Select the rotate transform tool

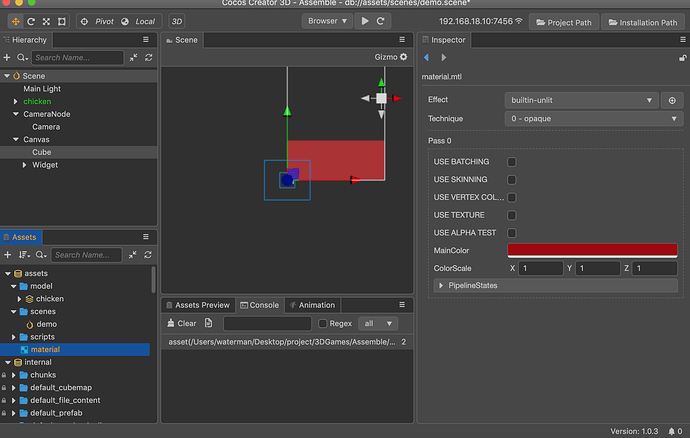click(31, 21)
